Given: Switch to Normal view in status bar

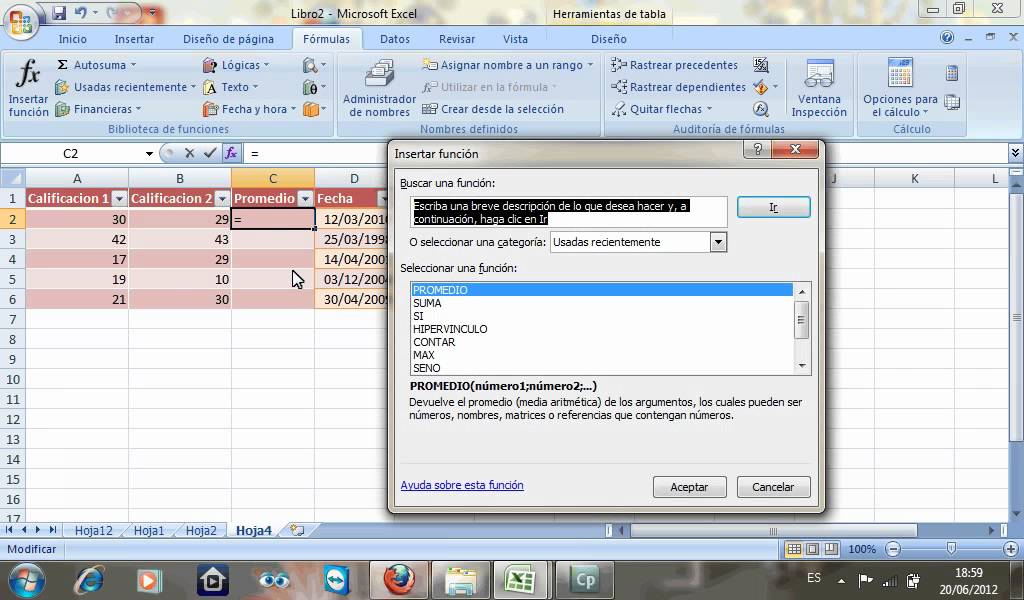Looking at the screenshot, I should click(794, 549).
